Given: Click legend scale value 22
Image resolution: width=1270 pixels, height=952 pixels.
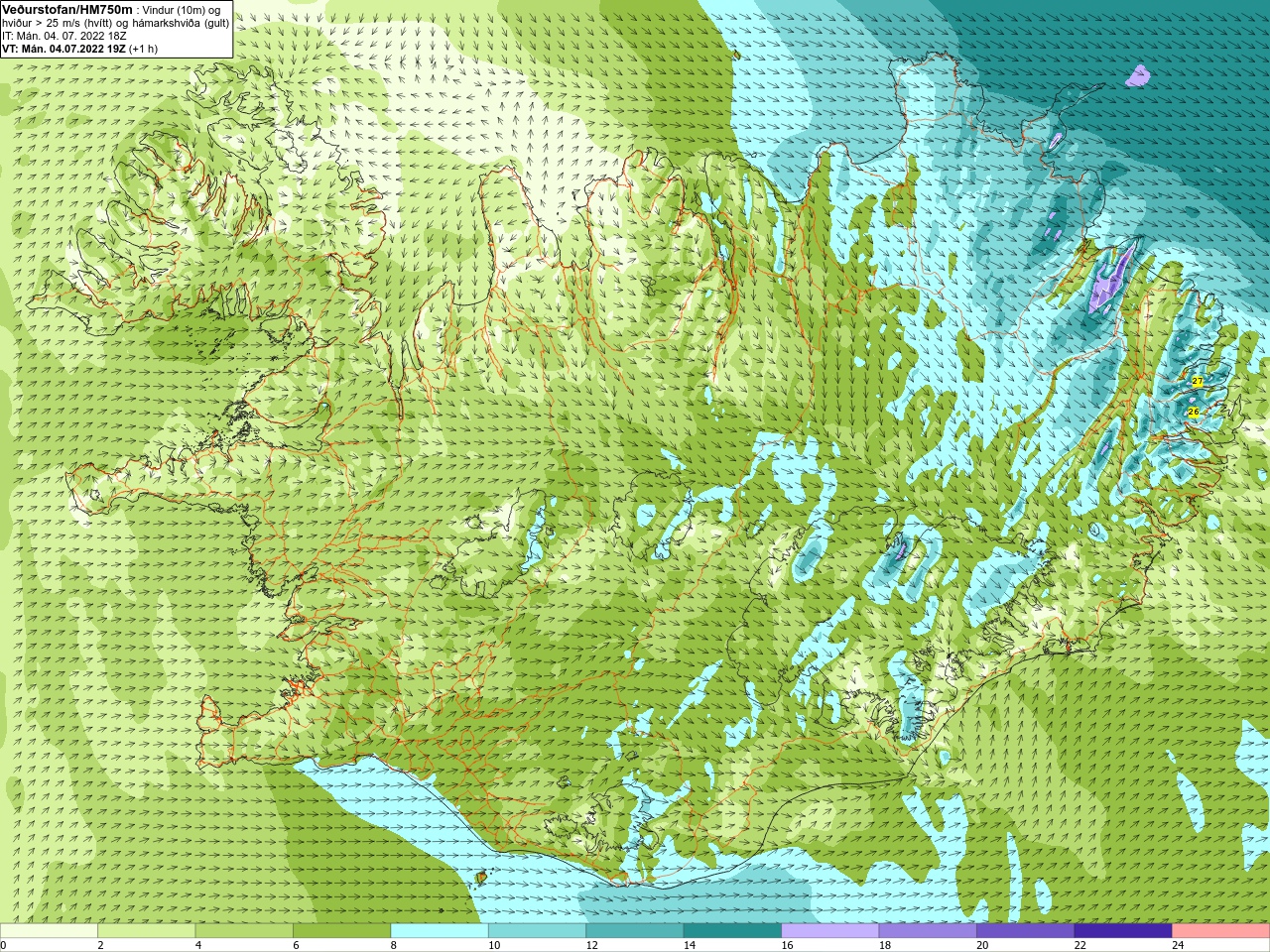Looking at the screenshot, I should pyautogui.click(x=1080, y=945).
